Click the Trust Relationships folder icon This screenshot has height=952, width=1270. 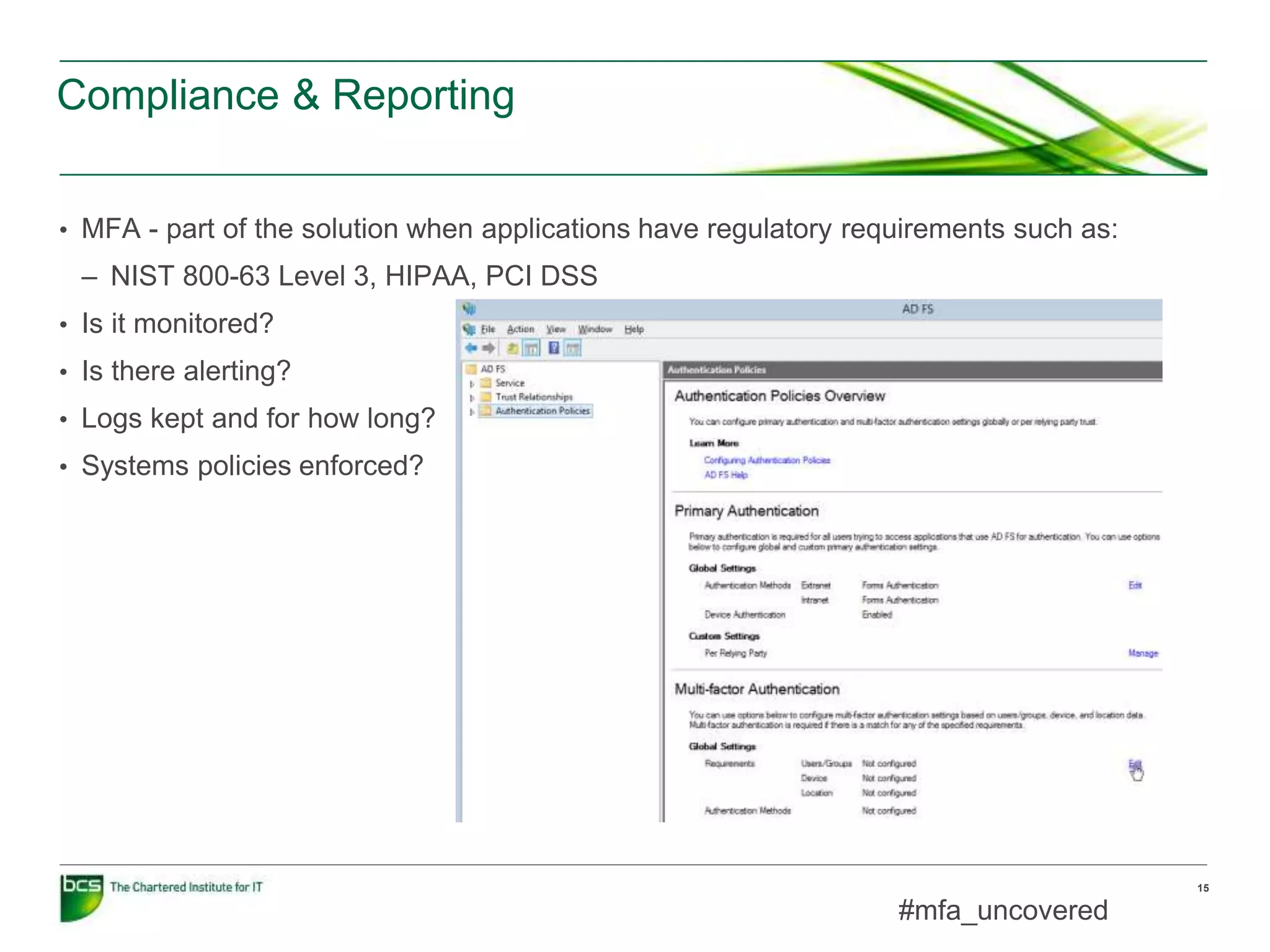[x=486, y=397]
